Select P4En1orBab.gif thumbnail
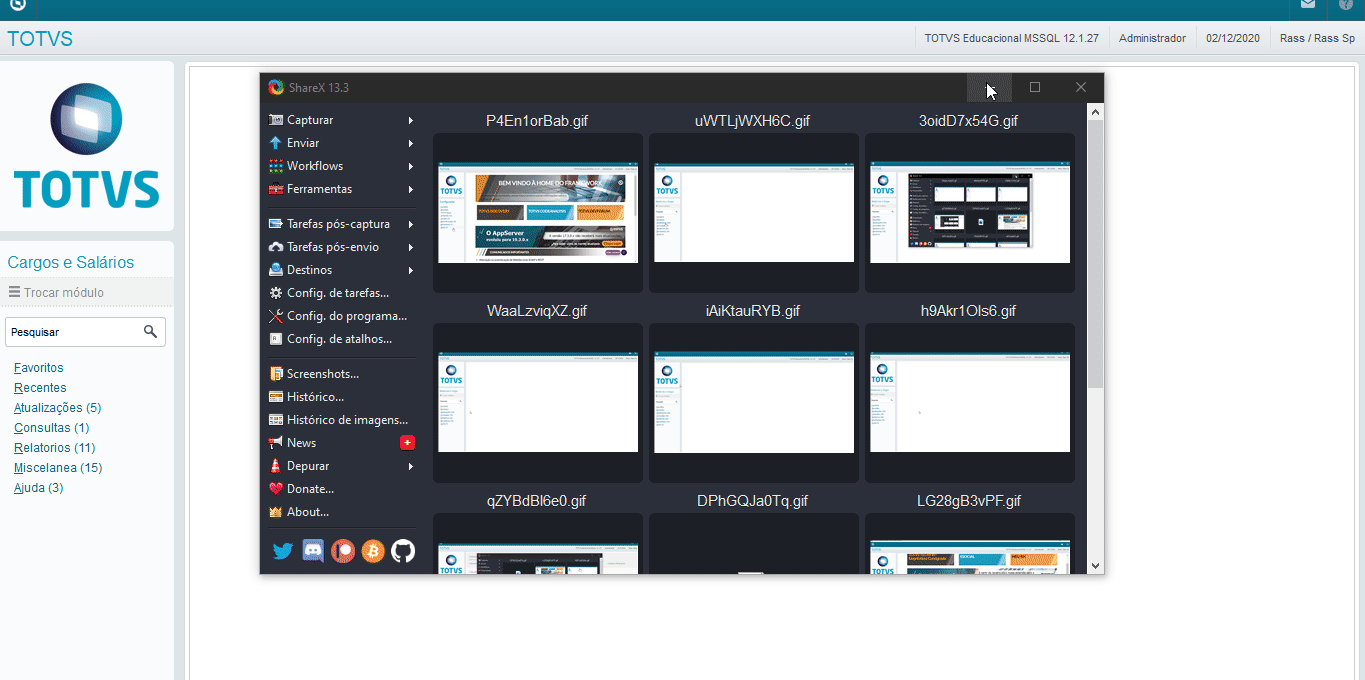The image size is (1365, 680). pos(538,212)
